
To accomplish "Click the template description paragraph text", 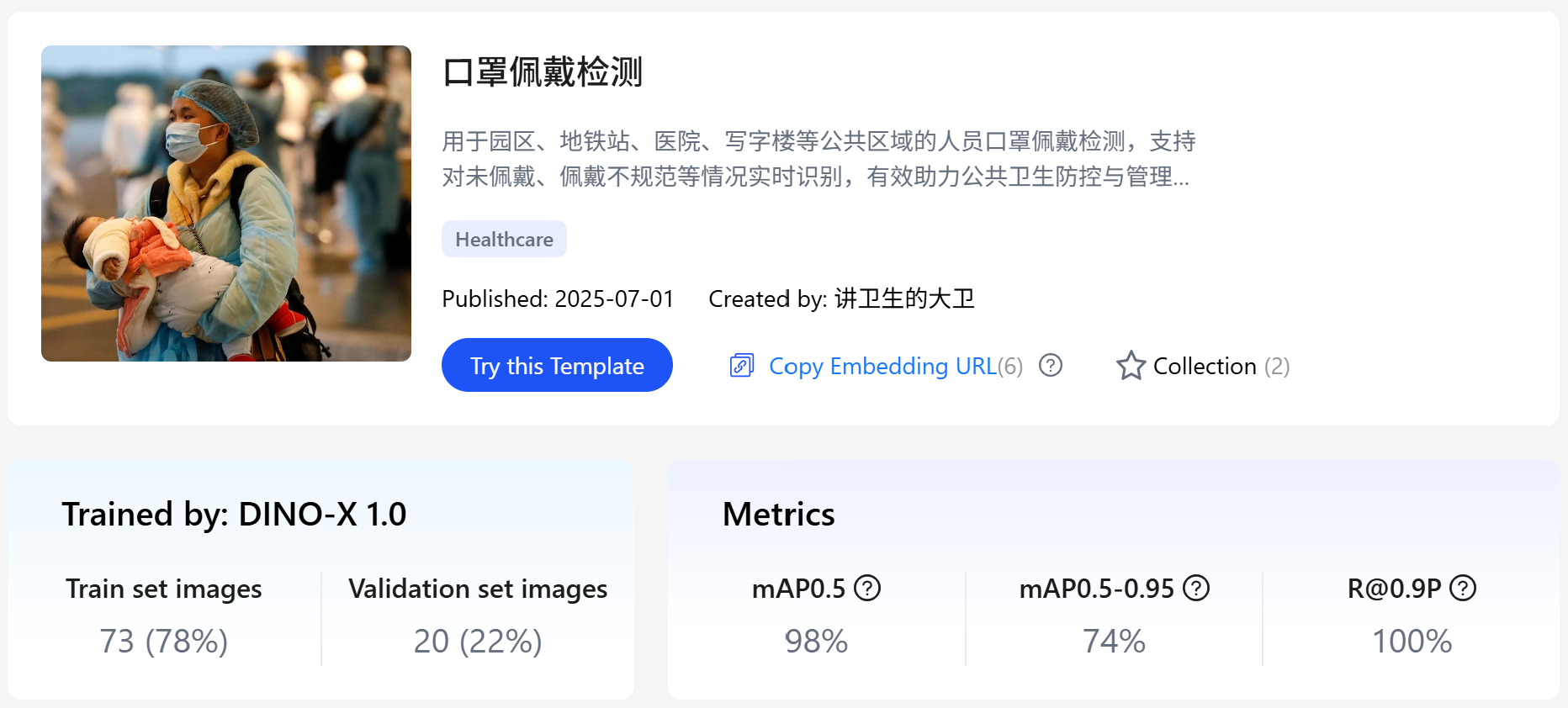I will [x=818, y=158].
